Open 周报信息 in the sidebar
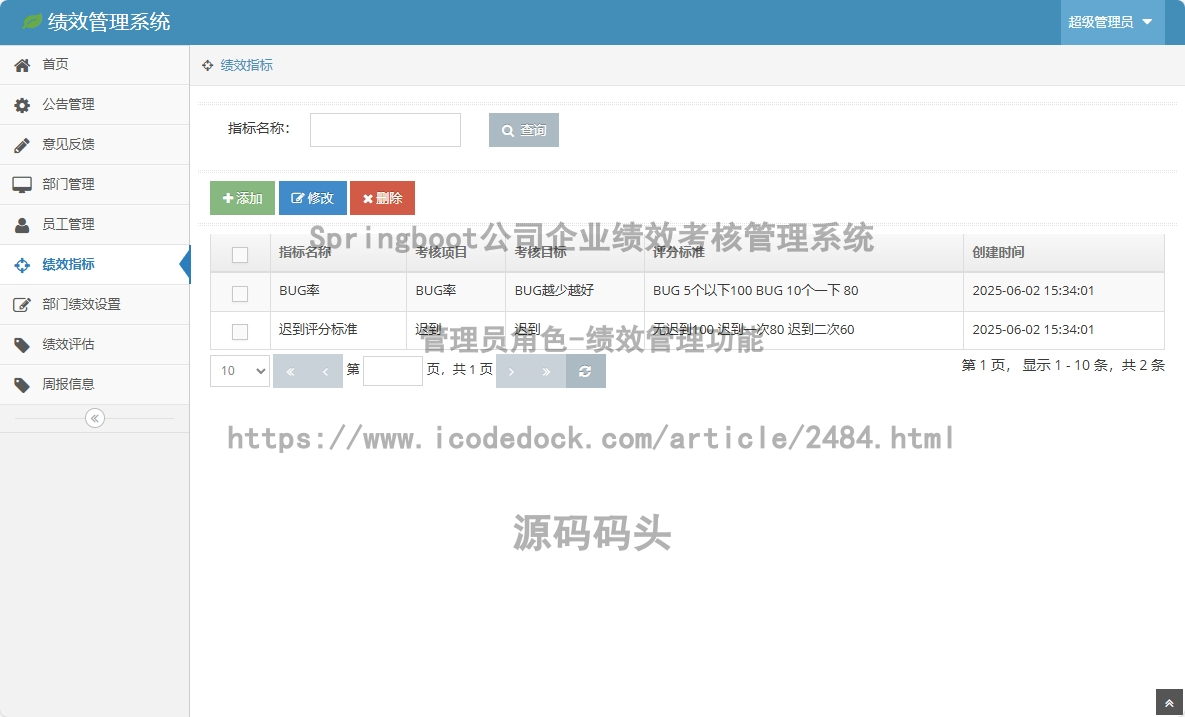The width and height of the screenshot is (1185, 717). pyautogui.click(x=94, y=385)
